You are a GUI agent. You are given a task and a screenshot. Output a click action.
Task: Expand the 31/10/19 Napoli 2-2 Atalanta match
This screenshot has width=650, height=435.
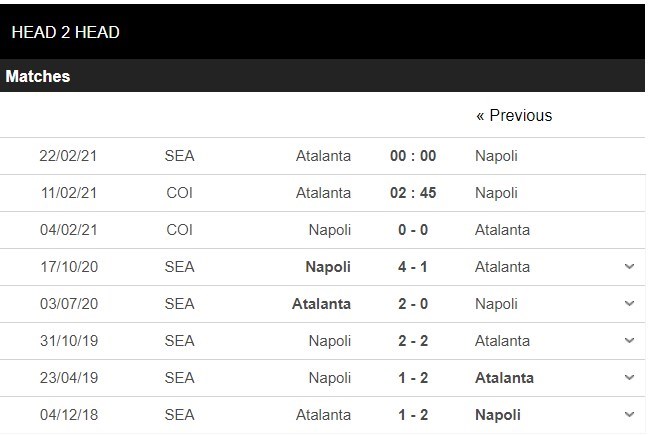629,341
